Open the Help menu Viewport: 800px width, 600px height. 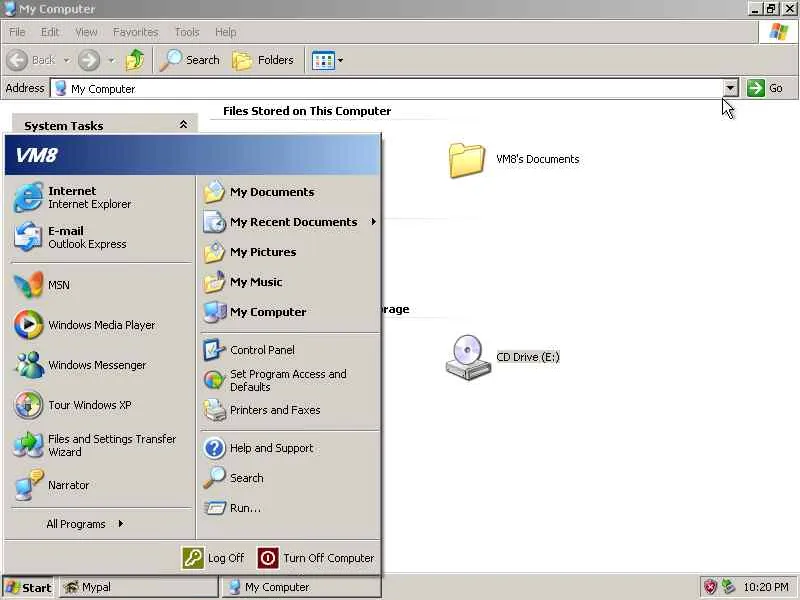tap(226, 32)
